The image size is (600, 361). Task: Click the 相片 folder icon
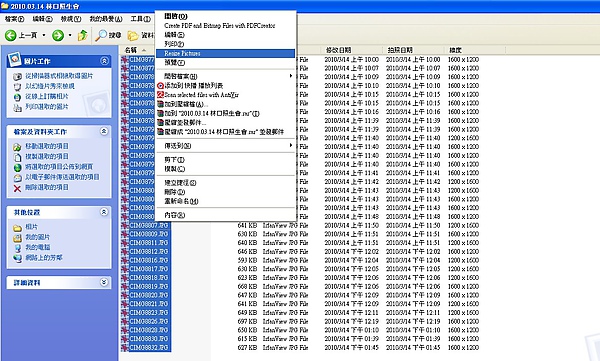pos(17,228)
